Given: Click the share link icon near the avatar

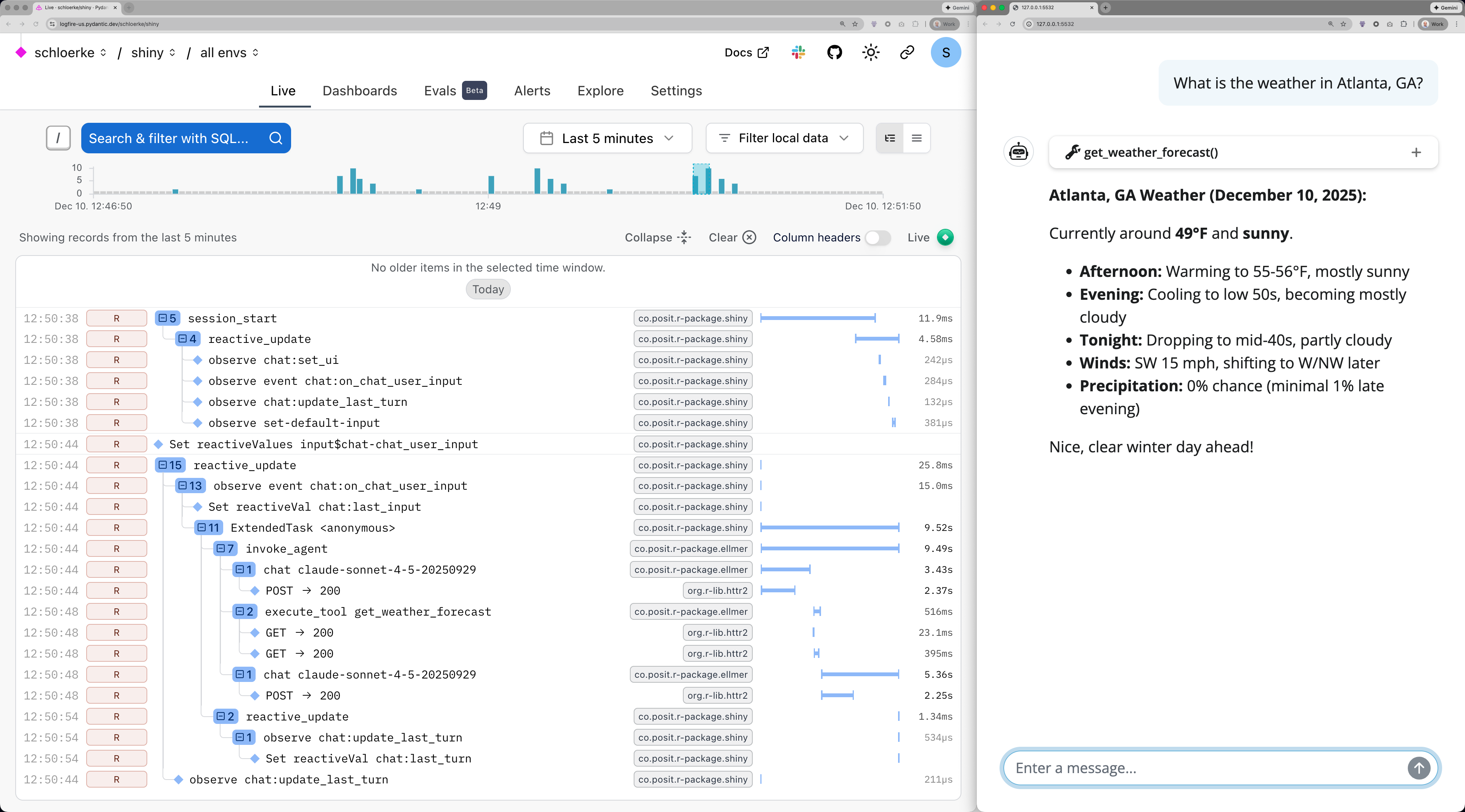Looking at the screenshot, I should pyautogui.click(x=906, y=52).
